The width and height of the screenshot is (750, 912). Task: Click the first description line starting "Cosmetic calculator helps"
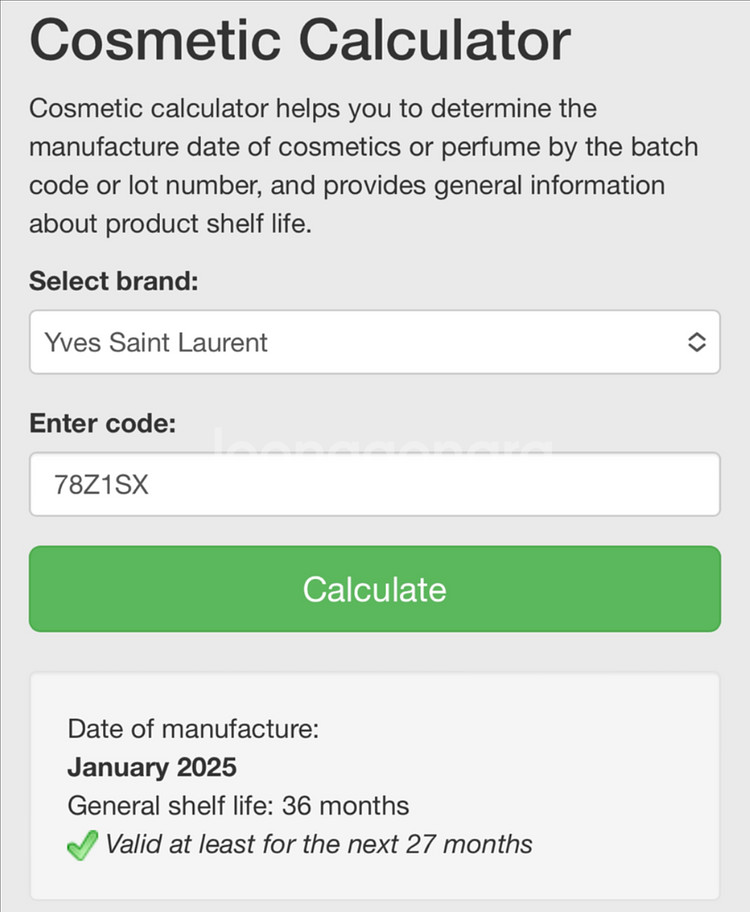click(312, 108)
